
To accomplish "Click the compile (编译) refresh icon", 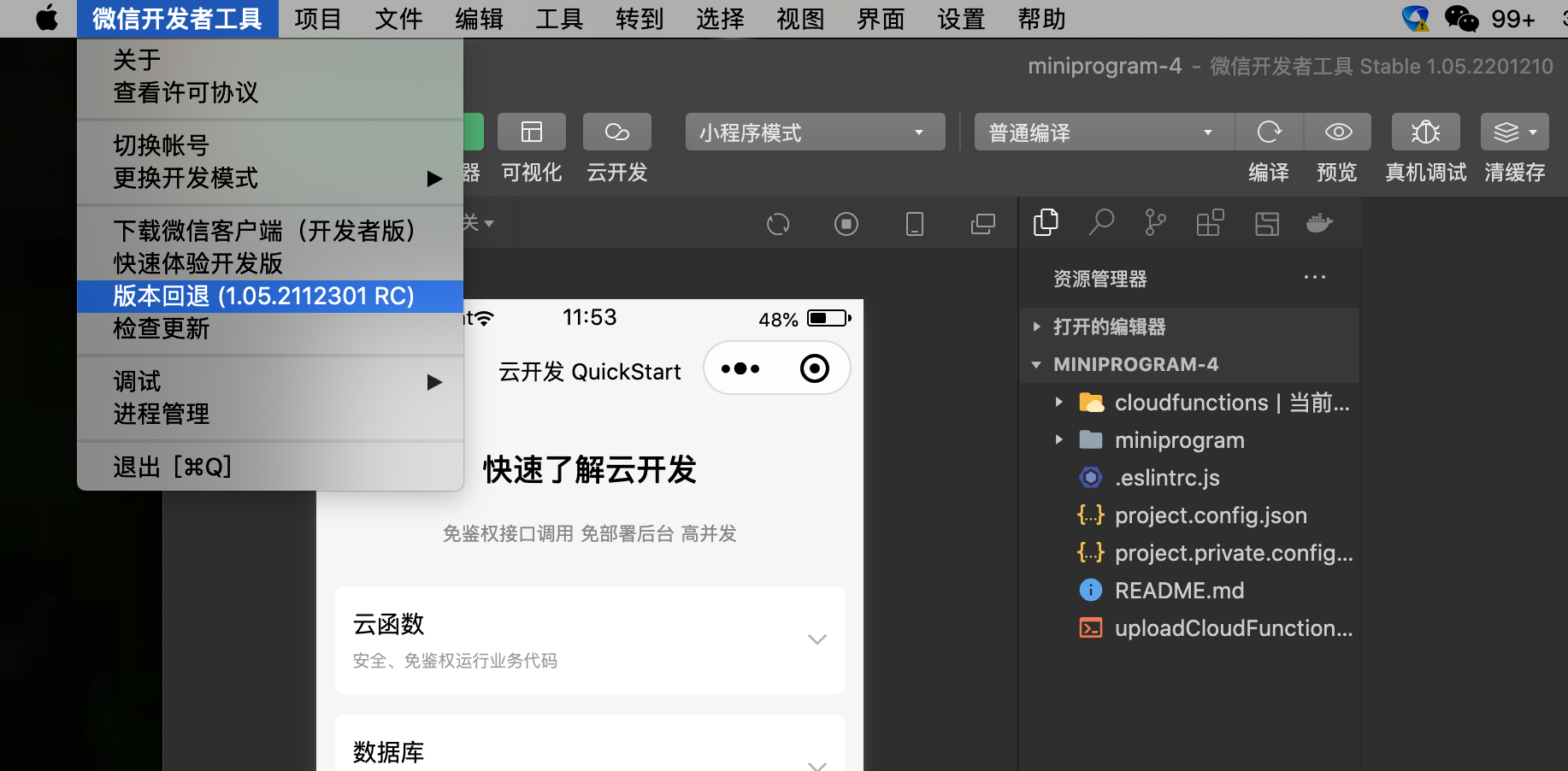I will [x=1270, y=132].
